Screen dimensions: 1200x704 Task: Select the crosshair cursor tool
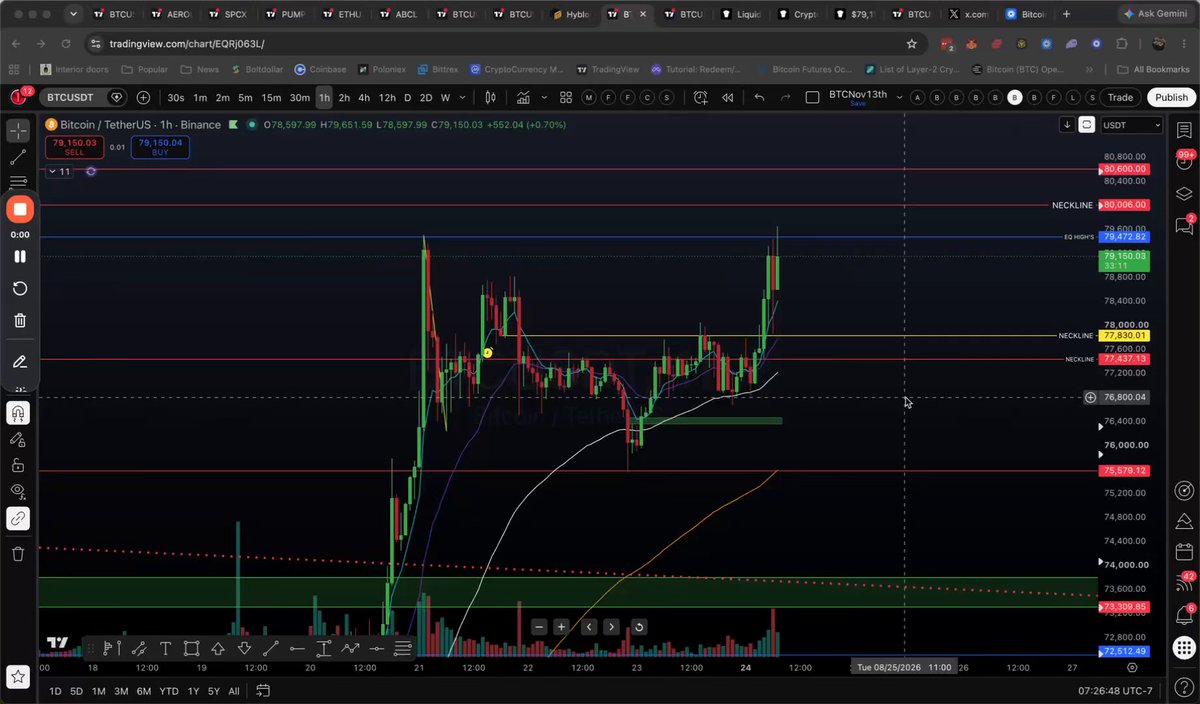(x=19, y=130)
